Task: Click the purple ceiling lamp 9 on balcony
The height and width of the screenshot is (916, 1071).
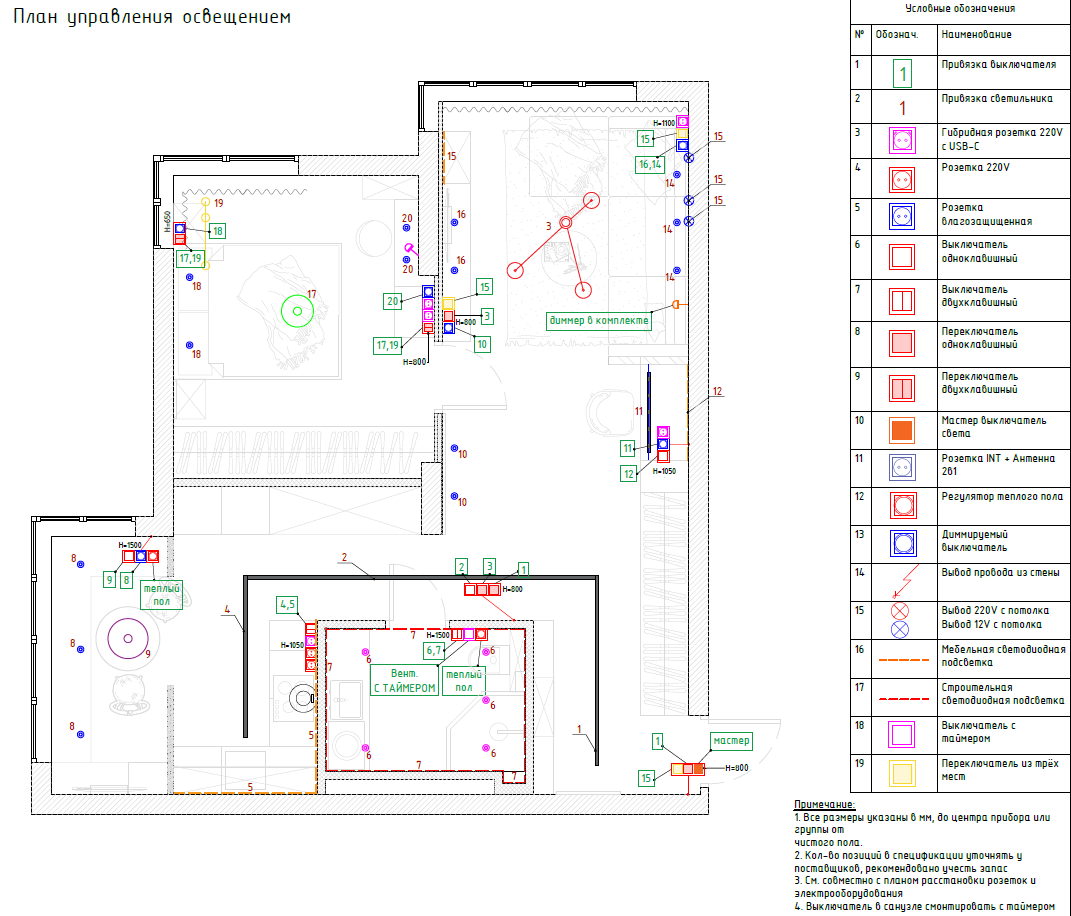Action: 128,639
